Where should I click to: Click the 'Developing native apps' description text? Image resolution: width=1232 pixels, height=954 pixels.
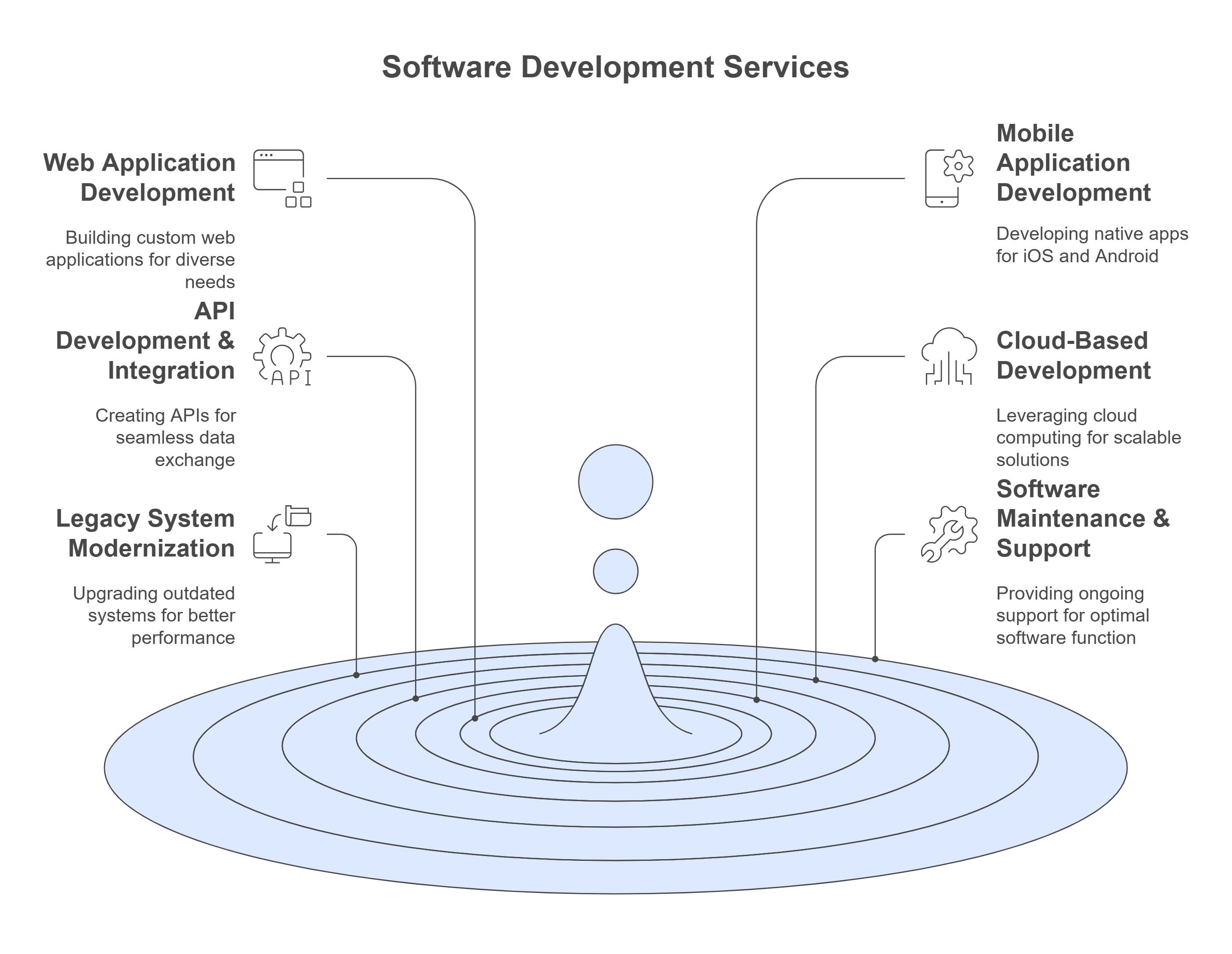point(1091,245)
